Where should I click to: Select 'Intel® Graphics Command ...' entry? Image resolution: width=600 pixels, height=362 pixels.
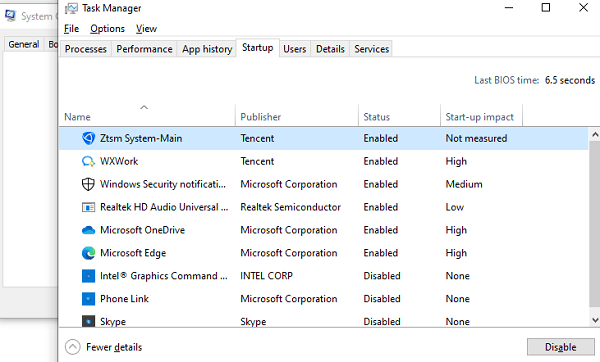click(164, 276)
